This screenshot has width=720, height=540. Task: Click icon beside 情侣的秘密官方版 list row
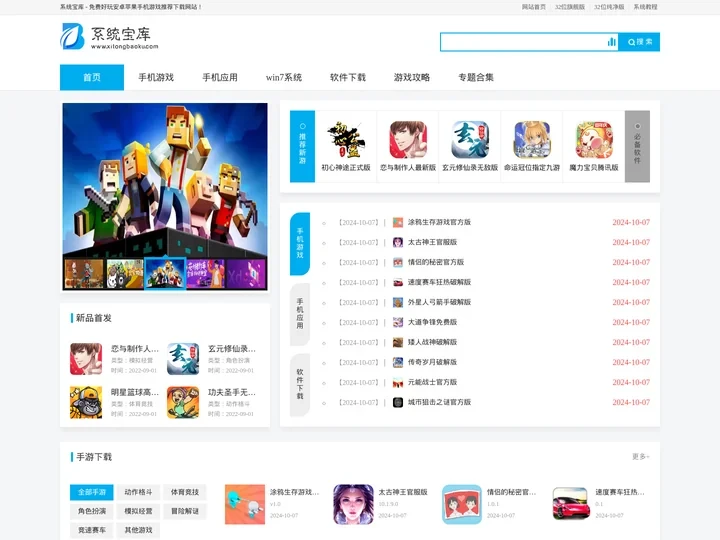(x=398, y=262)
